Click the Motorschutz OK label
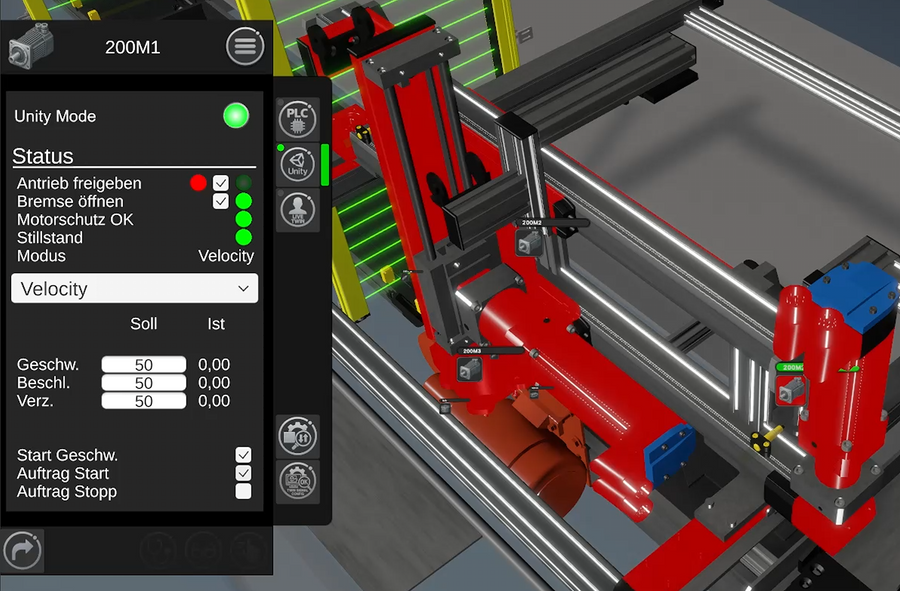This screenshot has height=591, width=900. pyautogui.click(x=75, y=220)
